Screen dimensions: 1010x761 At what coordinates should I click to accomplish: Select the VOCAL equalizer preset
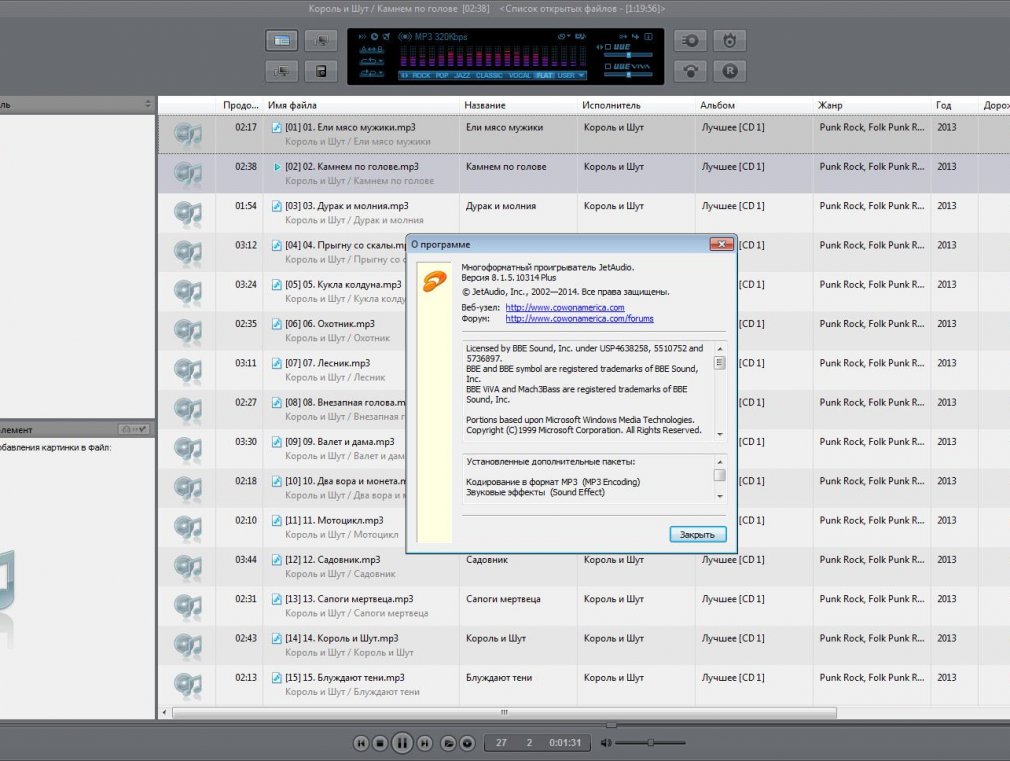click(x=519, y=75)
